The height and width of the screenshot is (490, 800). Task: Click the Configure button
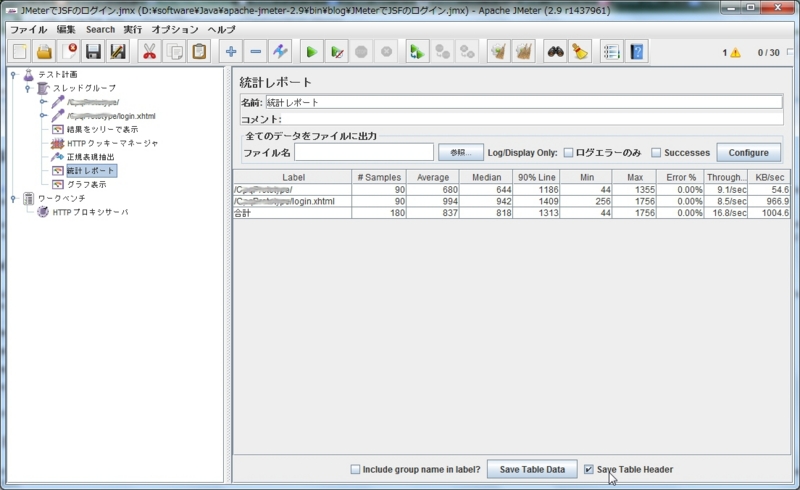pos(748,152)
